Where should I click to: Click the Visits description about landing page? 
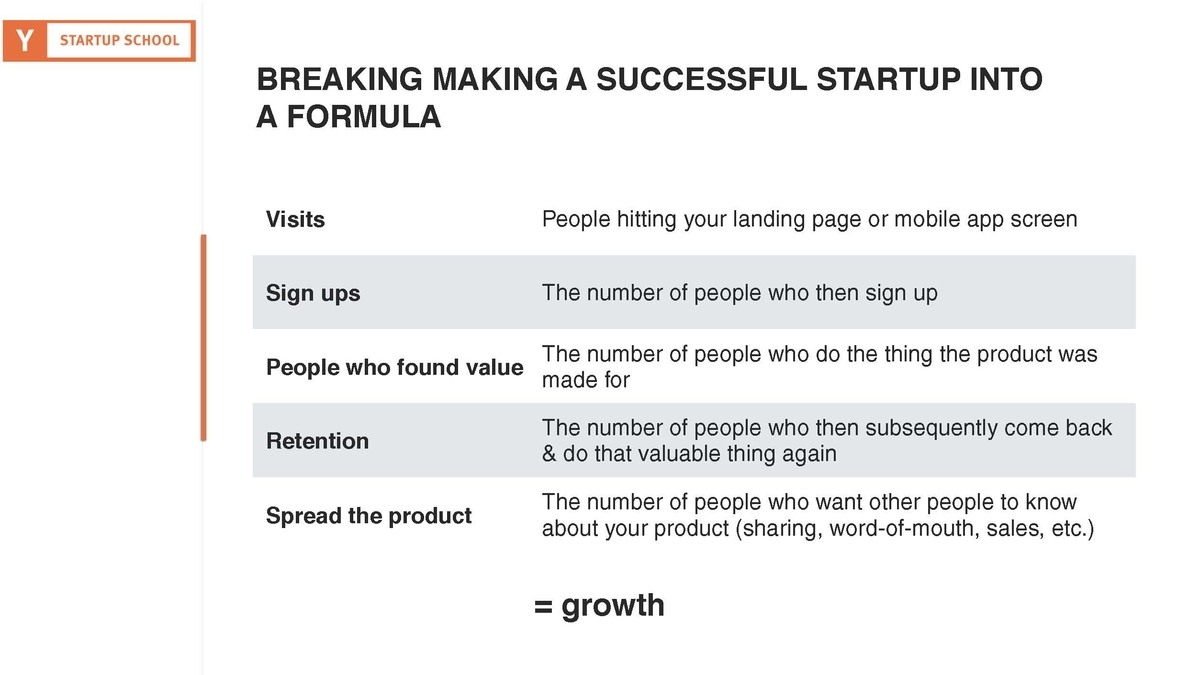pyautogui.click(x=810, y=219)
